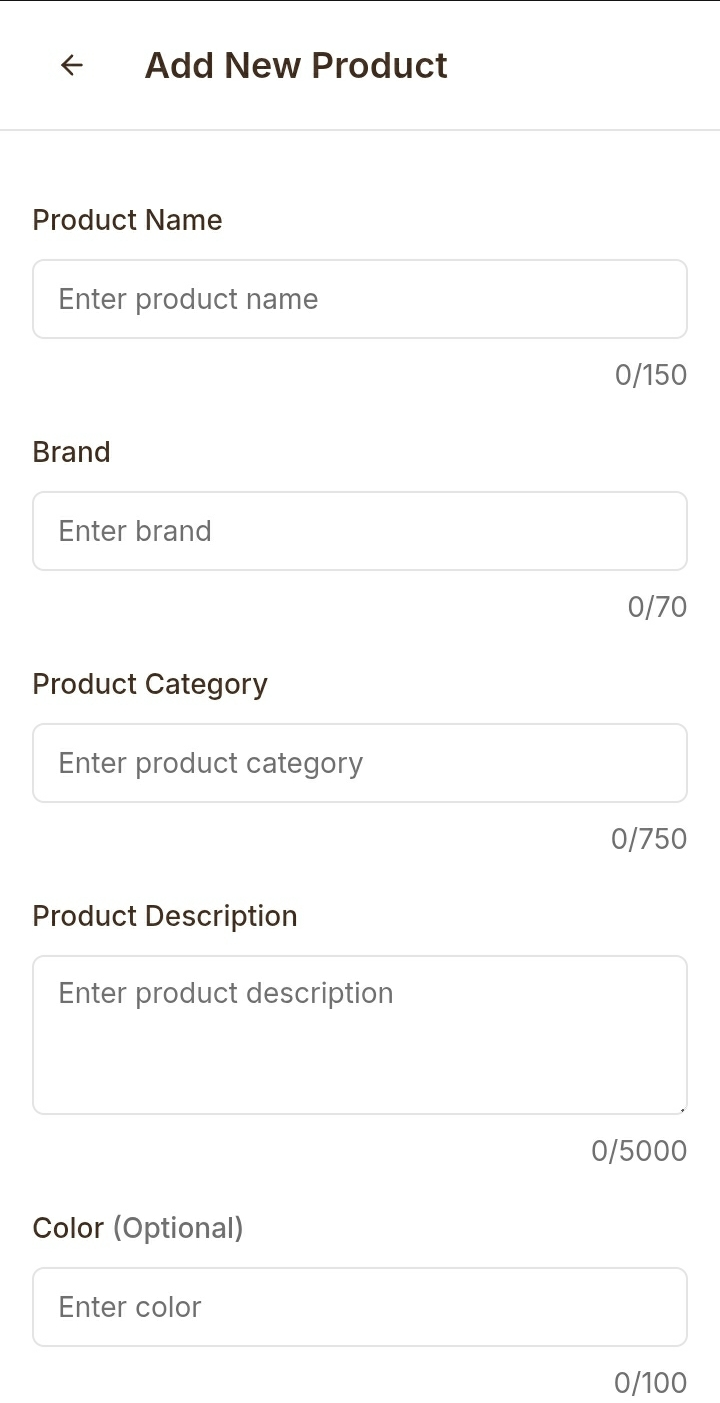Focus the Enter color input field
The height and width of the screenshot is (1403, 720).
[360, 1307]
